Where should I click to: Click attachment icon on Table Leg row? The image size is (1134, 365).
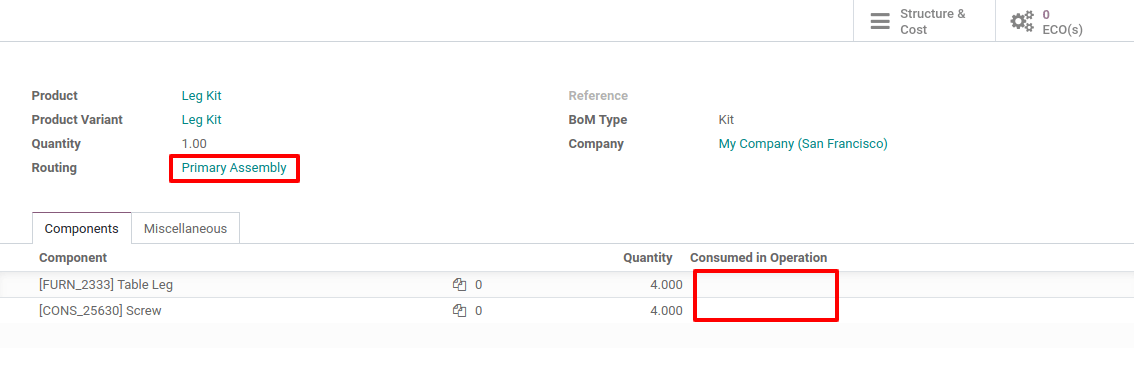(459, 285)
